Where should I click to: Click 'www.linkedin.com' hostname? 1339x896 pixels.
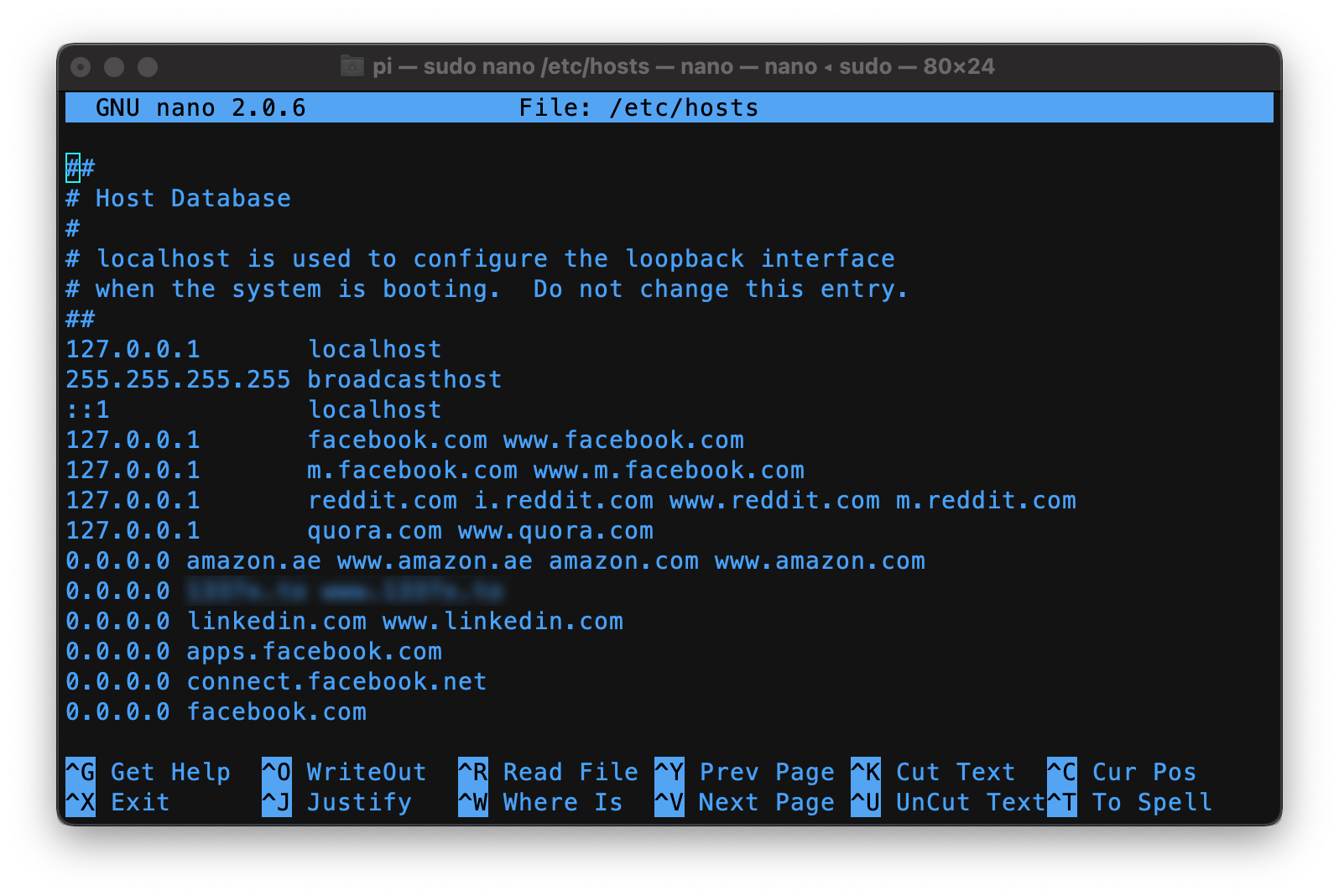503,621
